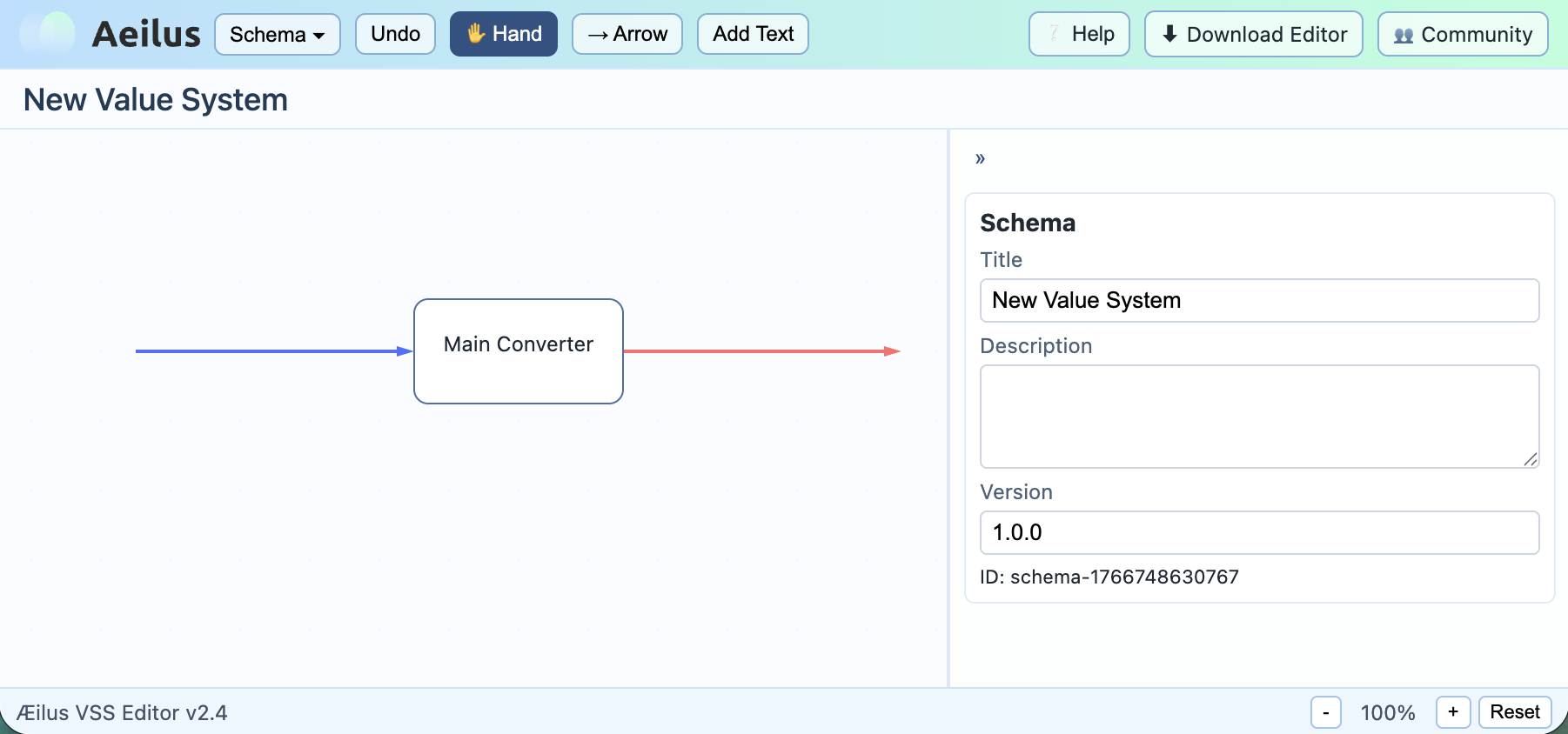This screenshot has height=734, width=1568.
Task: Choose the Add Text tool
Action: click(x=753, y=34)
